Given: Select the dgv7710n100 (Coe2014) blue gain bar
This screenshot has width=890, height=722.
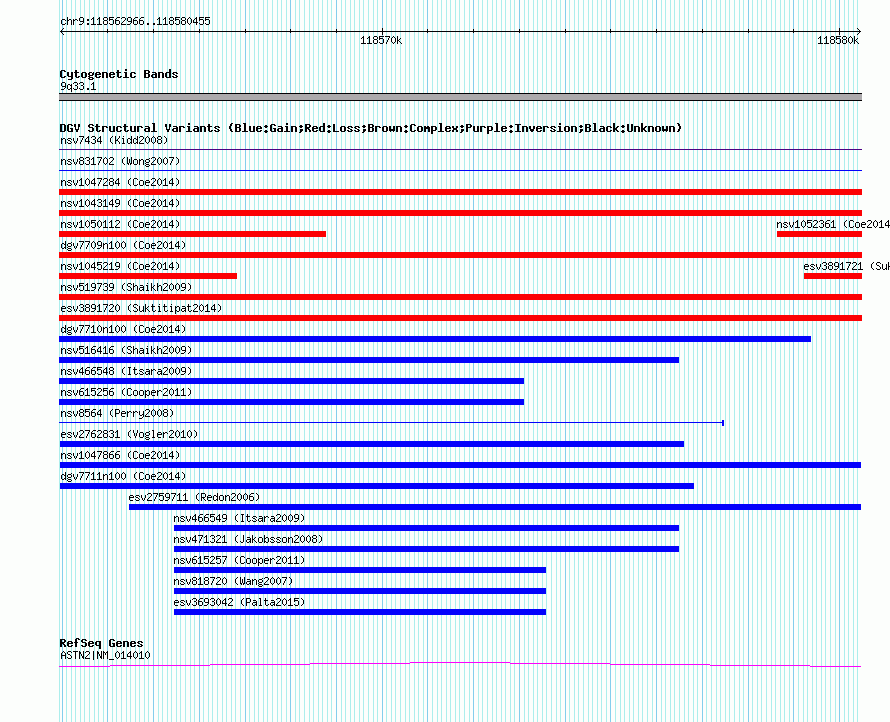Looking at the screenshot, I should 435,339.
